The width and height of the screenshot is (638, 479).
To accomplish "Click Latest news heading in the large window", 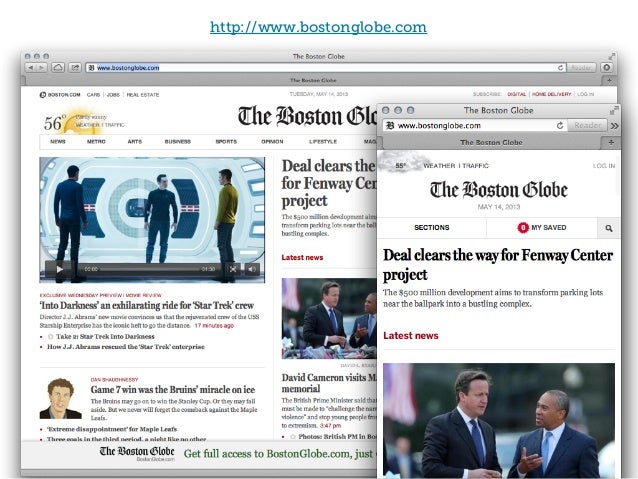I will click(302, 257).
